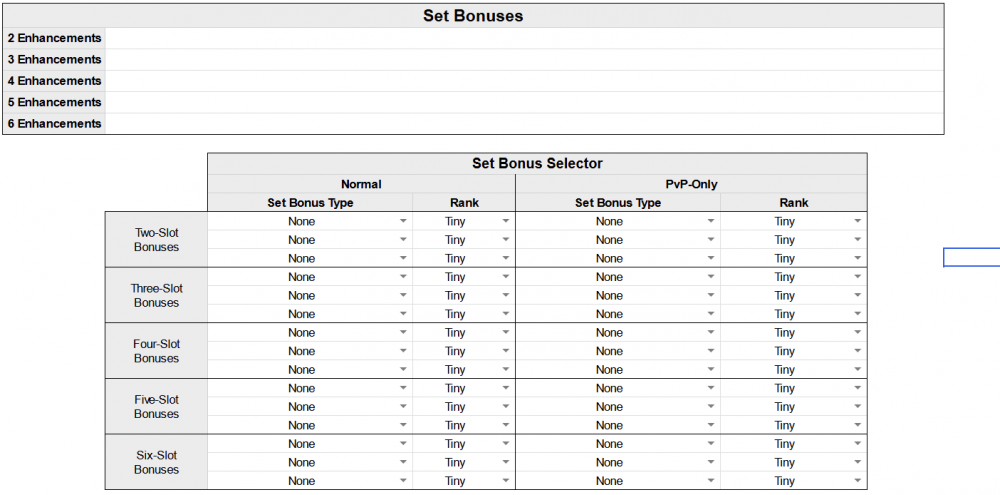Expand first Three-Slot PvP-Only Set Bonus Type dropdown
Viewport: 1000px width, 495px height.
711,277
